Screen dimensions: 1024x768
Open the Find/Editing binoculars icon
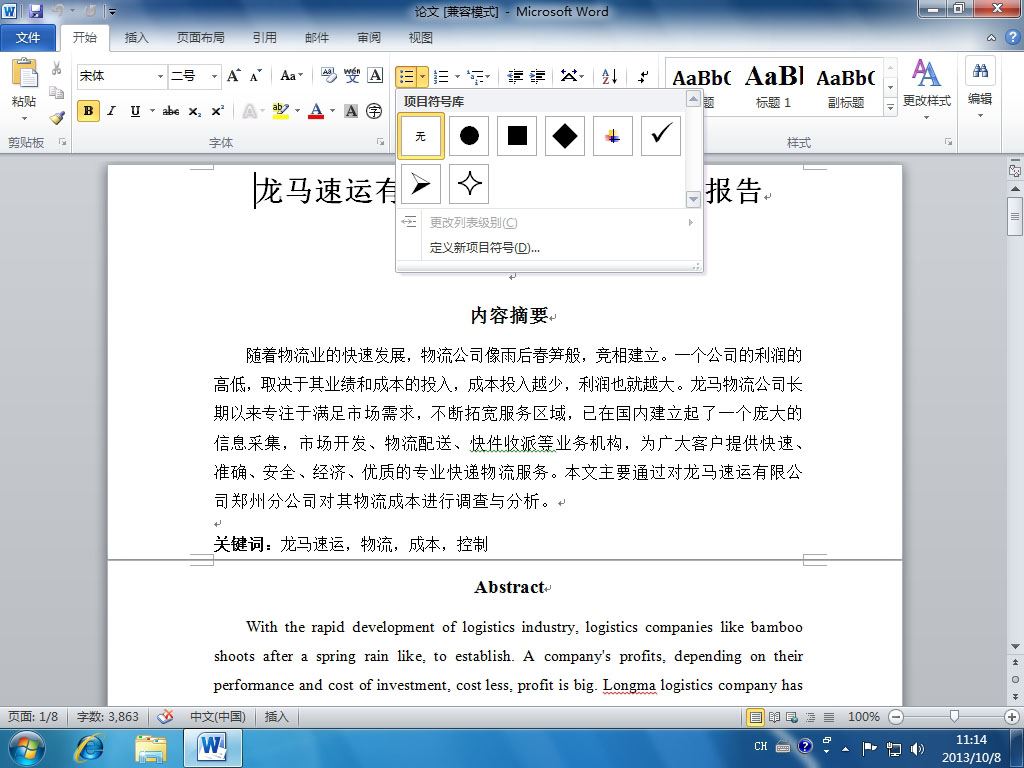pyautogui.click(x=980, y=72)
